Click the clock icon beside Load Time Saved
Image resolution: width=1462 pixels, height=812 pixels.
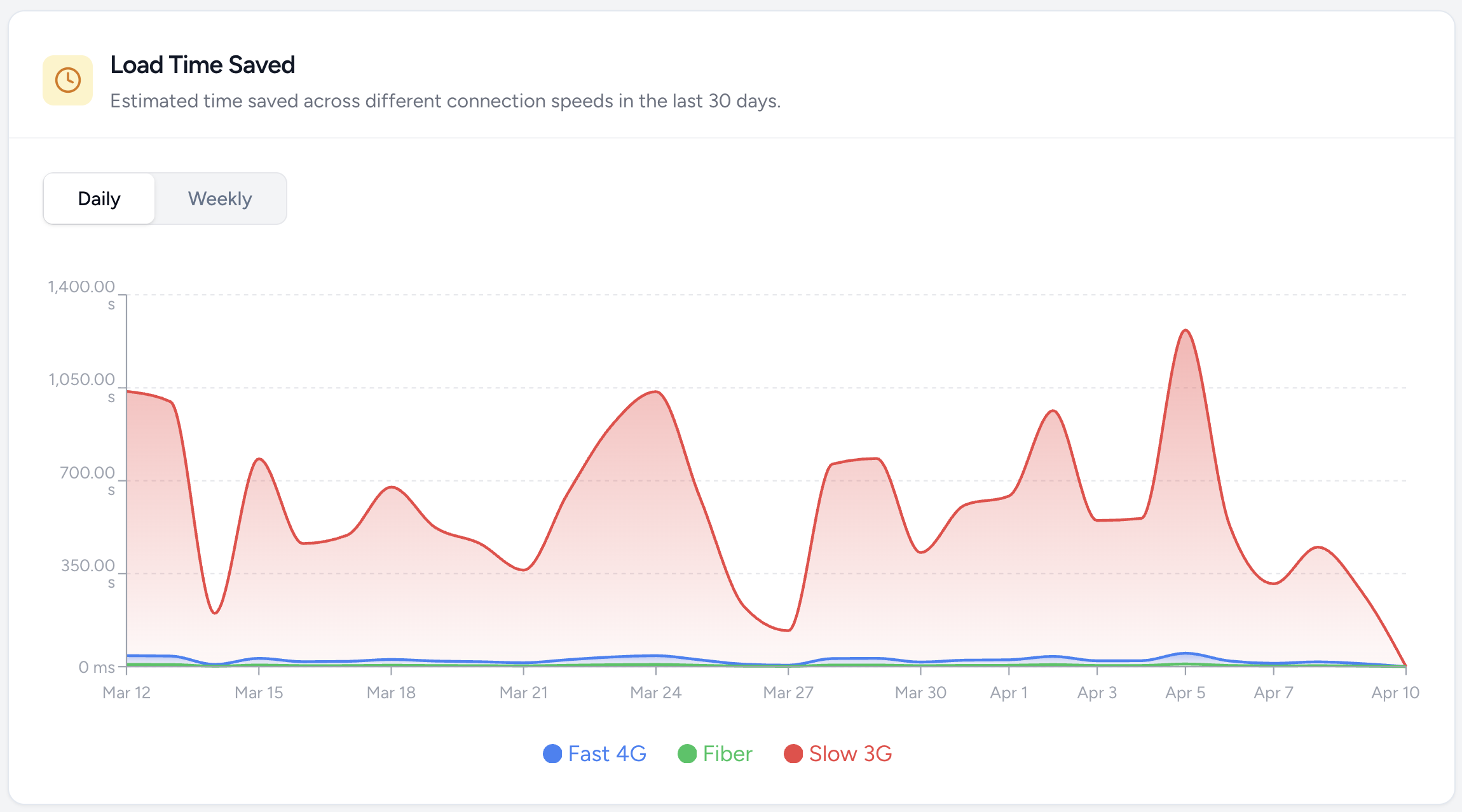tap(67, 80)
